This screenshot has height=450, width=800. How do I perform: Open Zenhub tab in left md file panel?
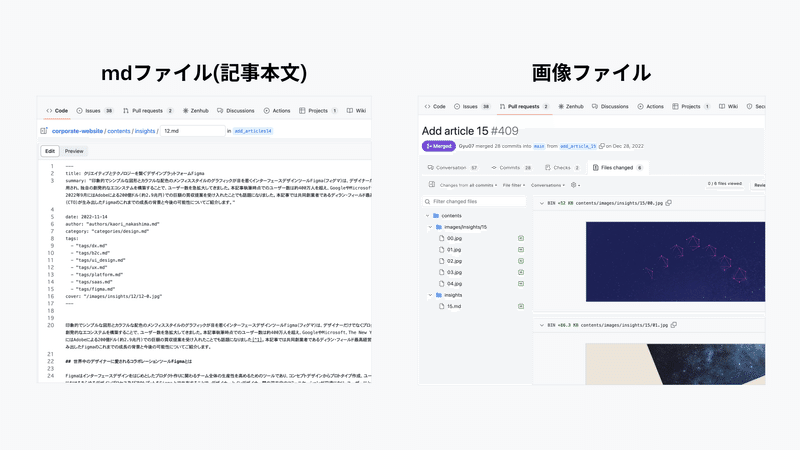click(196, 111)
